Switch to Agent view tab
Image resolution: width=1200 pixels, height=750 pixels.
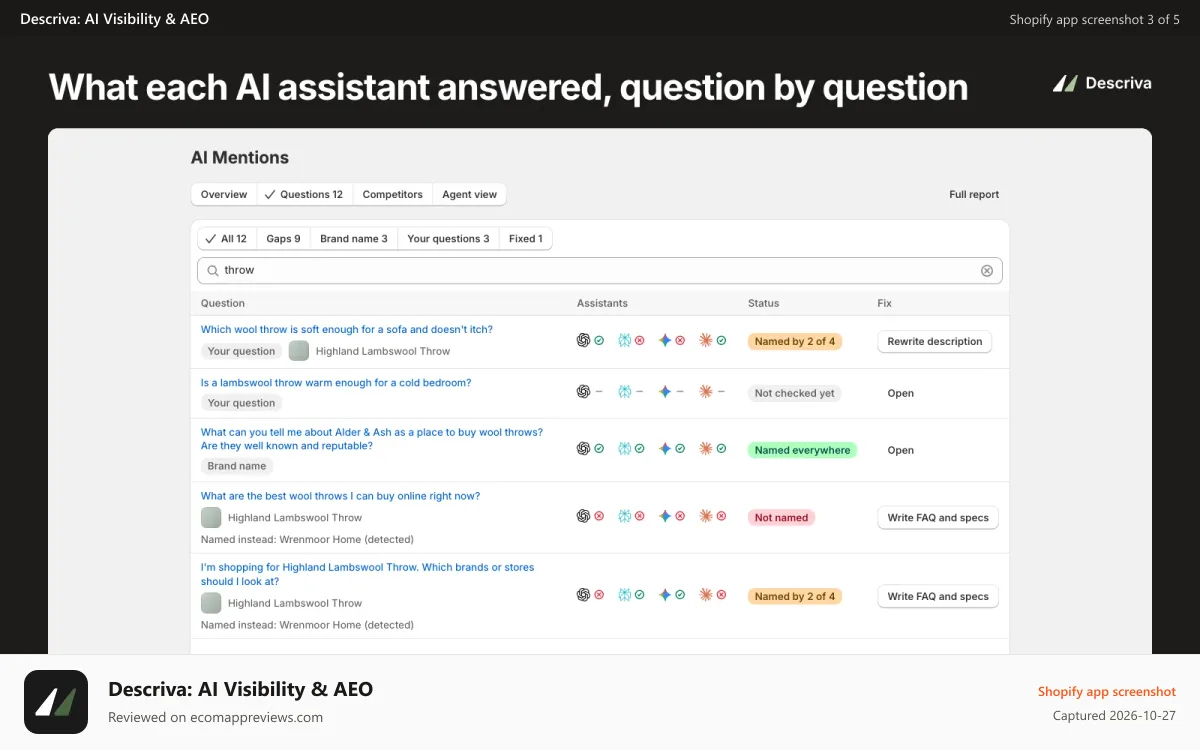tap(469, 194)
